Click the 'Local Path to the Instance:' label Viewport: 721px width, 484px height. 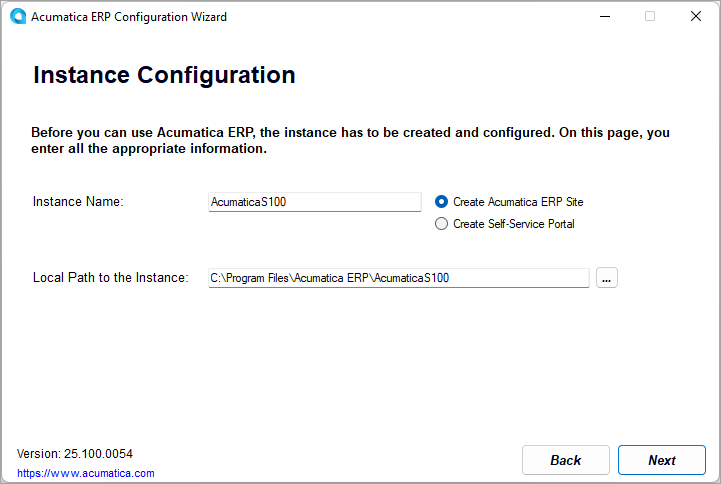pyautogui.click(x=110, y=278)
